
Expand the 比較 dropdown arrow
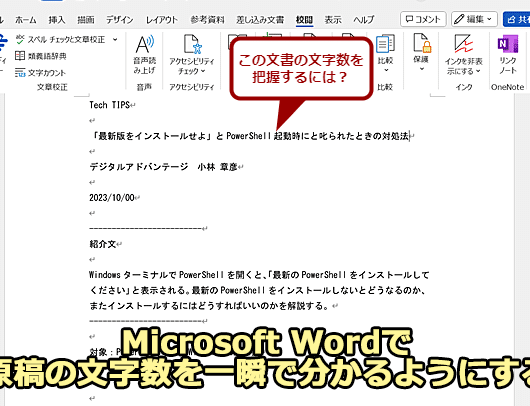tap(386, 70)
